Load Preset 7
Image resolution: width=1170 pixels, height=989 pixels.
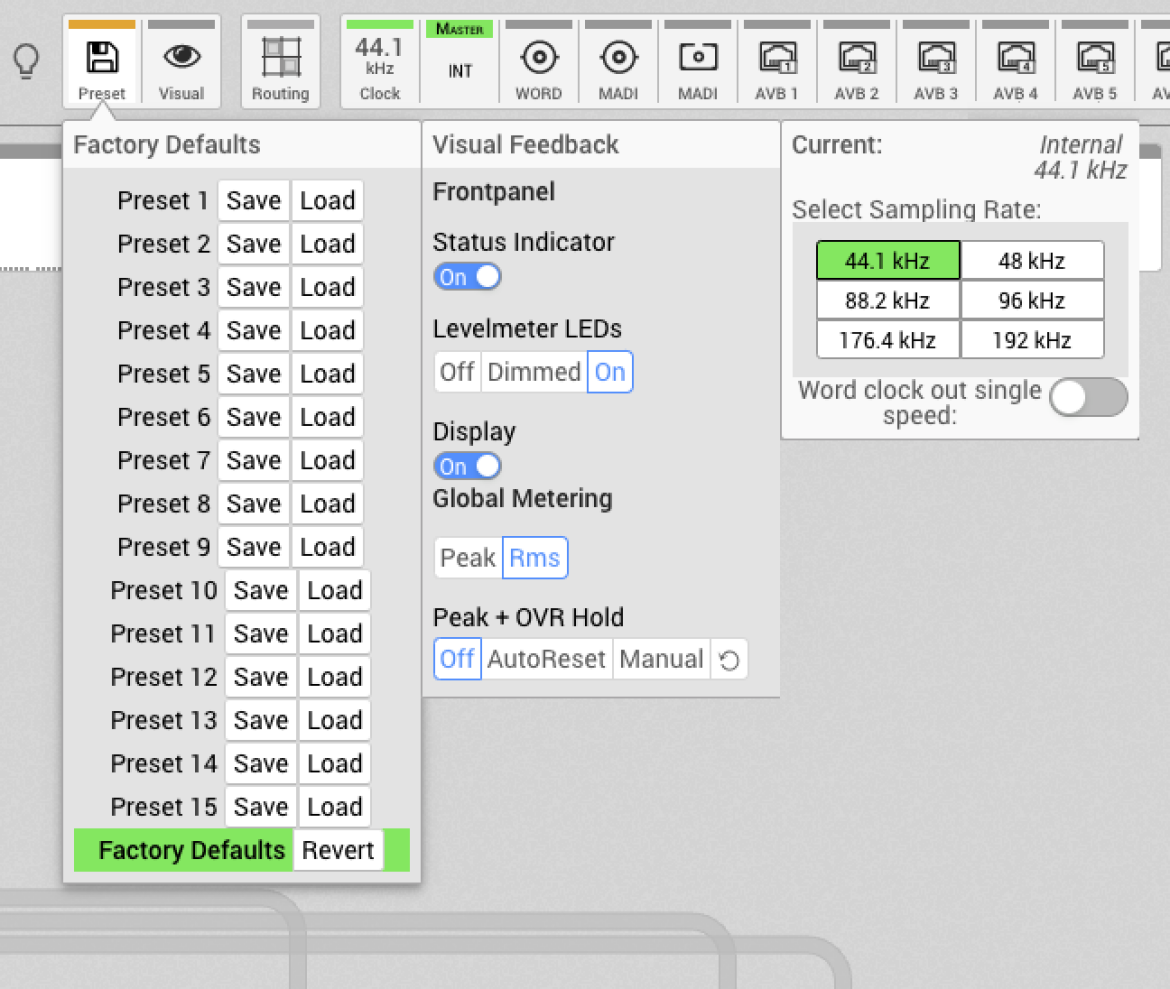click(x=327, y=461)
